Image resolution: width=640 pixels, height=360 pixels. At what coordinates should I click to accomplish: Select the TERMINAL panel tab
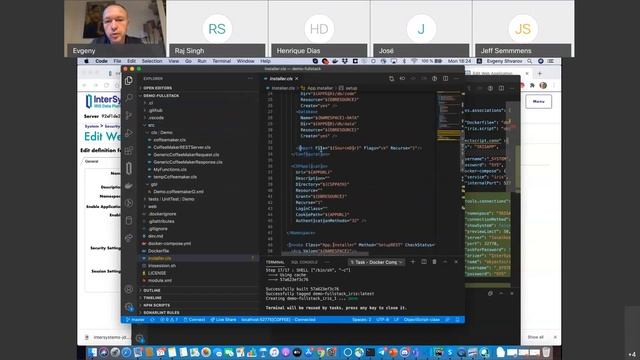coord(275,262)
